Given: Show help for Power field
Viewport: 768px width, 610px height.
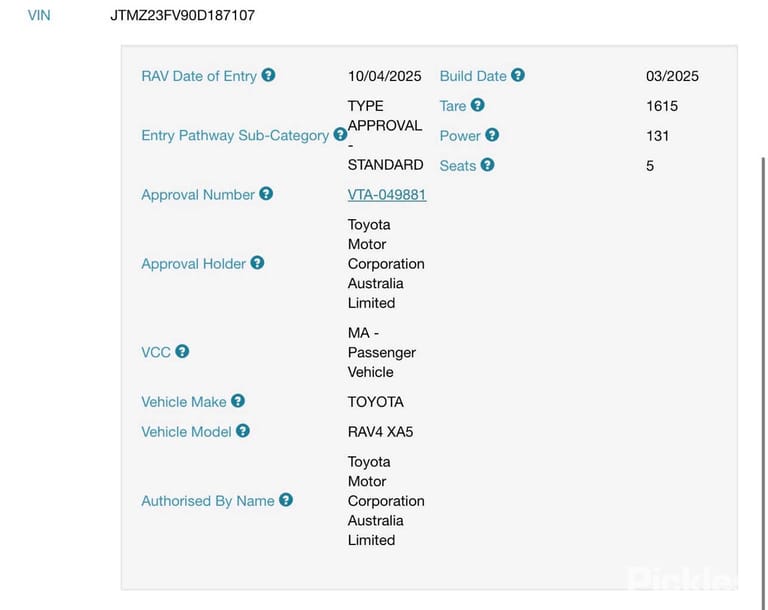Looking at the screenshot, I should 492,135.
